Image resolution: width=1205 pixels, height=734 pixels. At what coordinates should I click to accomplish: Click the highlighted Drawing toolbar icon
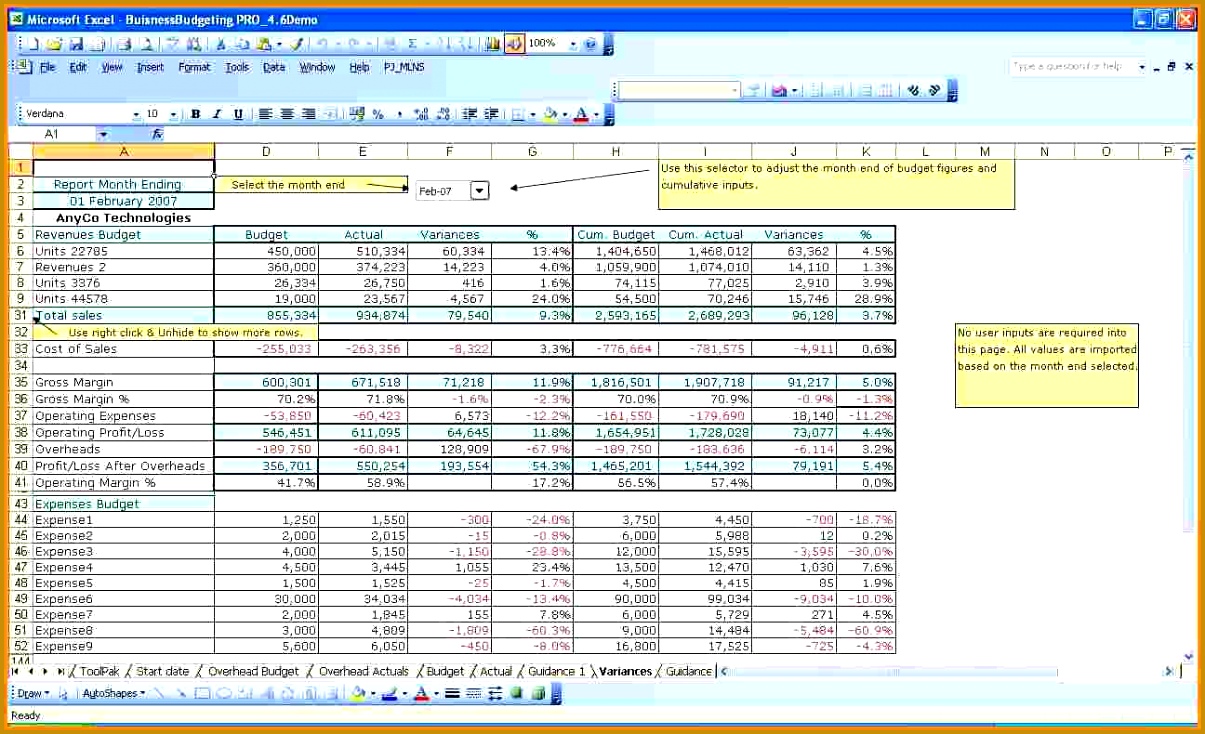click(514, 44)
